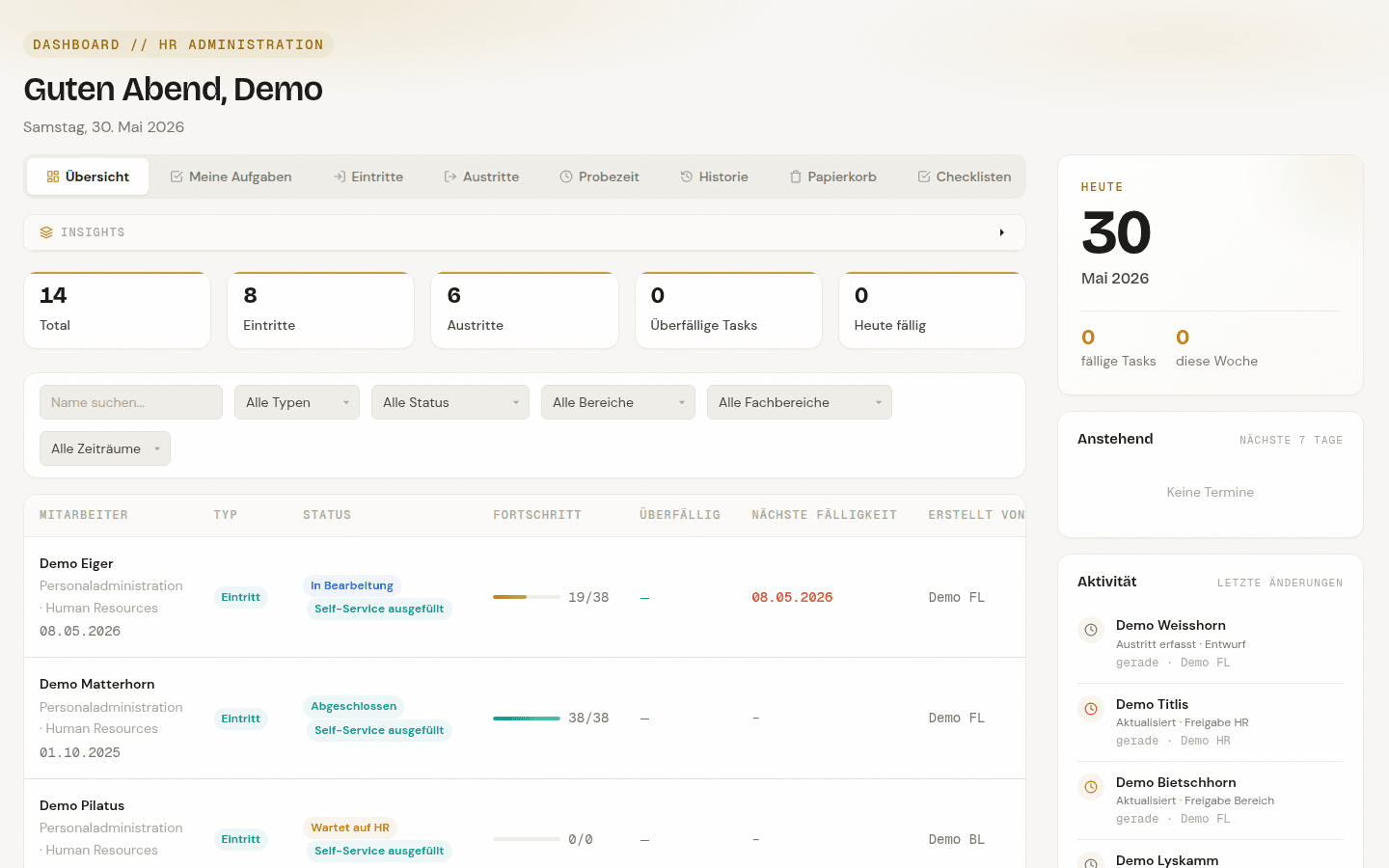Screen dimensions: 1389x868
Task: Open the Alle Fachbereiche dropdown
Action: 800,402
